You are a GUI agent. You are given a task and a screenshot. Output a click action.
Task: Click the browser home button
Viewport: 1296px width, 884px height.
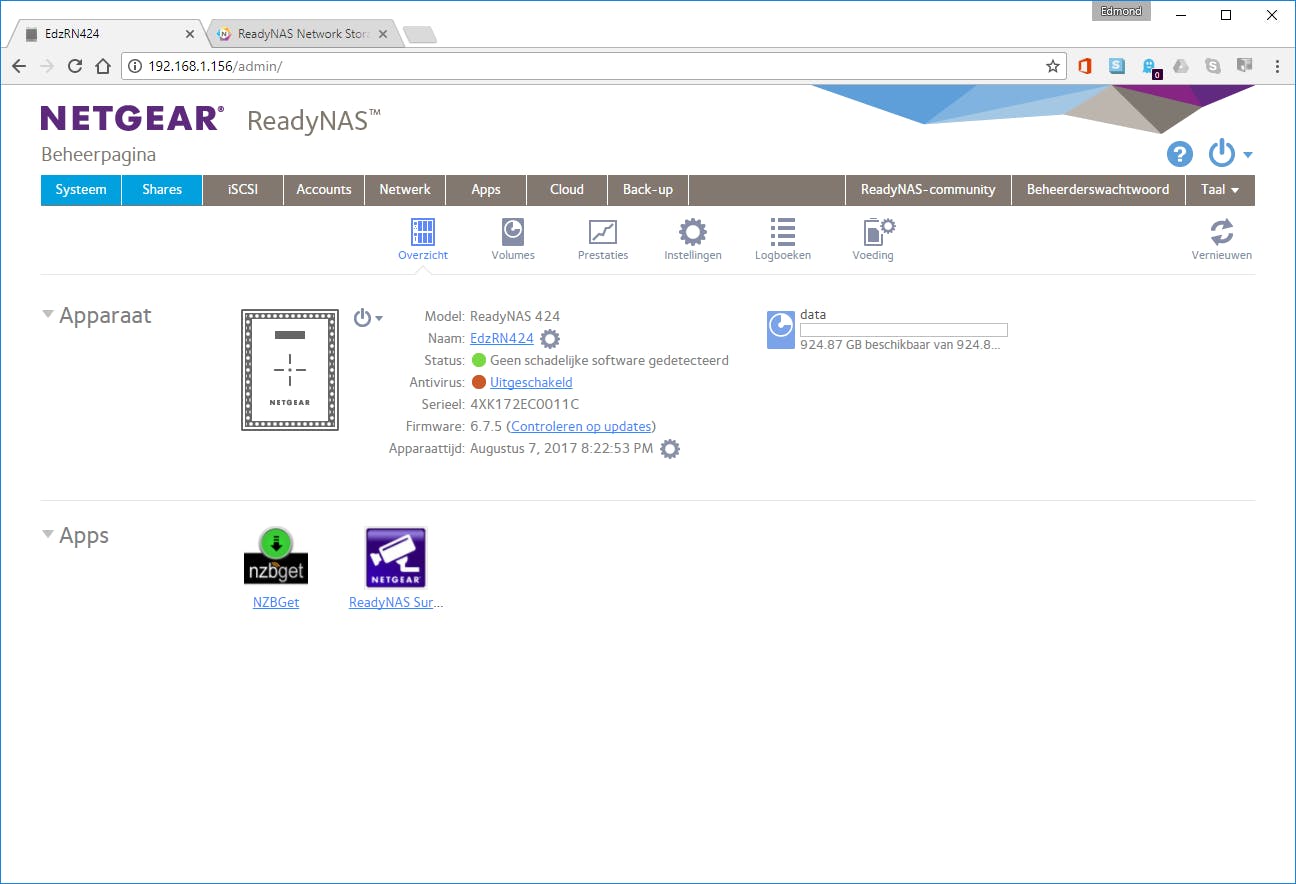pyautogui.click(x=103, y=66)
